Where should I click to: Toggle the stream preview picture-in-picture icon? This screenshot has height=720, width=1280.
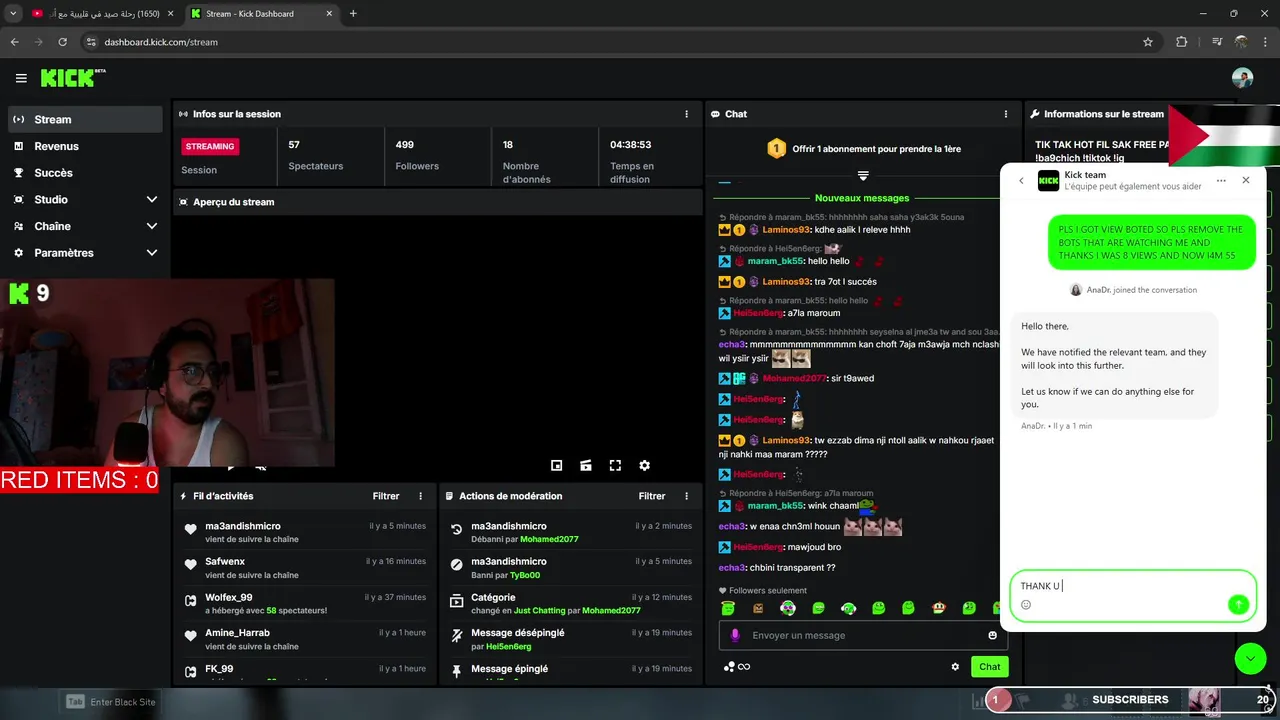click(556, 465)
